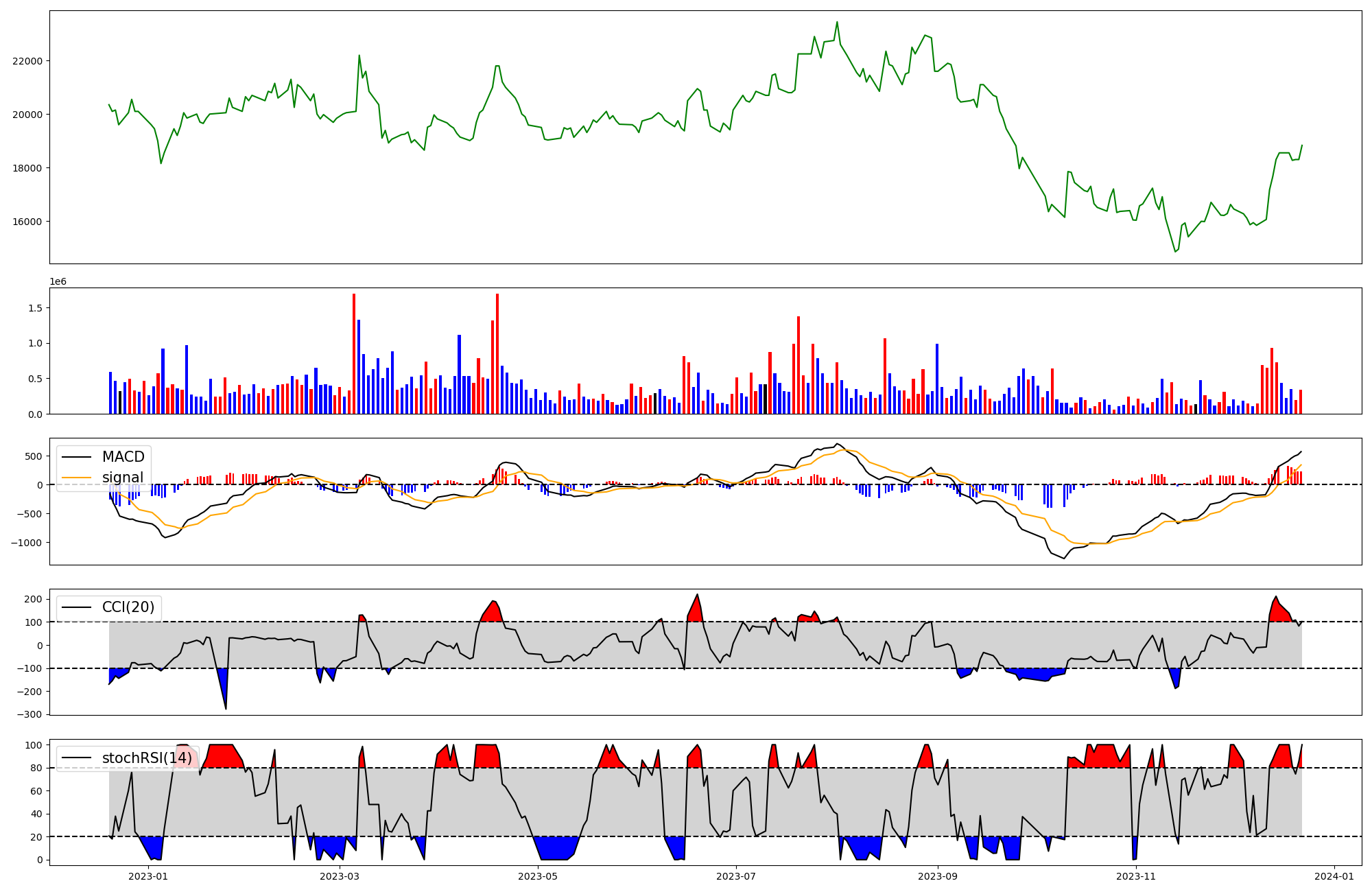Click the 2023-11 date tick label
The width and height of the screenshot is (1372, 892).
click(x=1136, y=876)
